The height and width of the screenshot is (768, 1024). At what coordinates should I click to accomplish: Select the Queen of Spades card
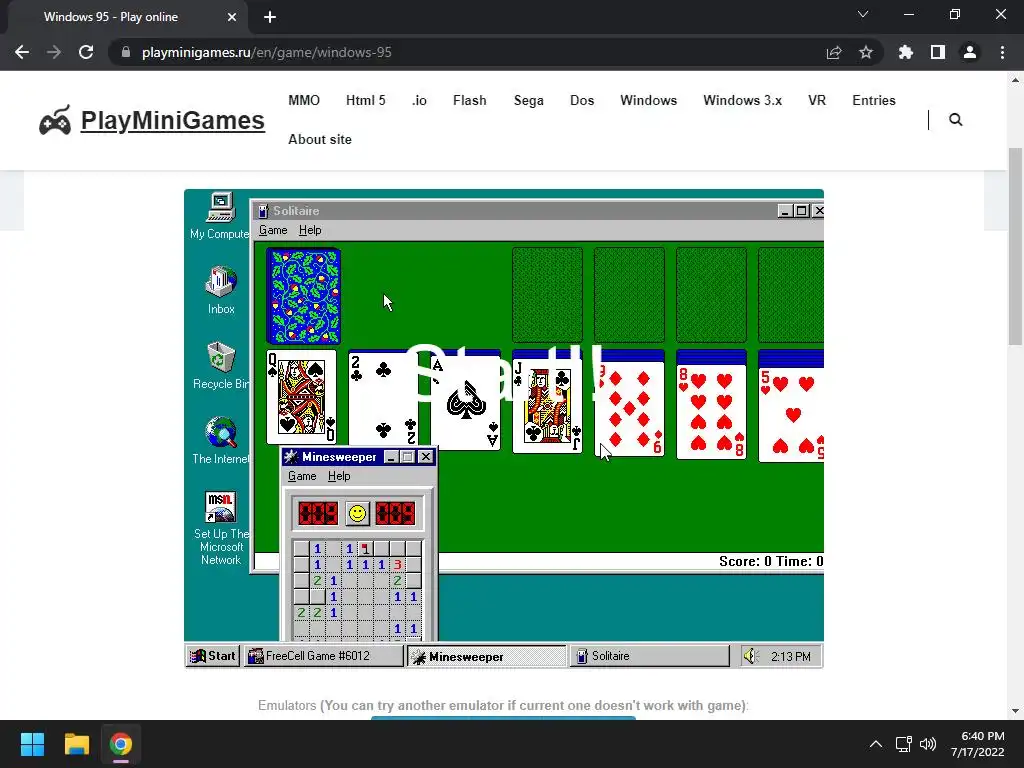click(302, 397)
